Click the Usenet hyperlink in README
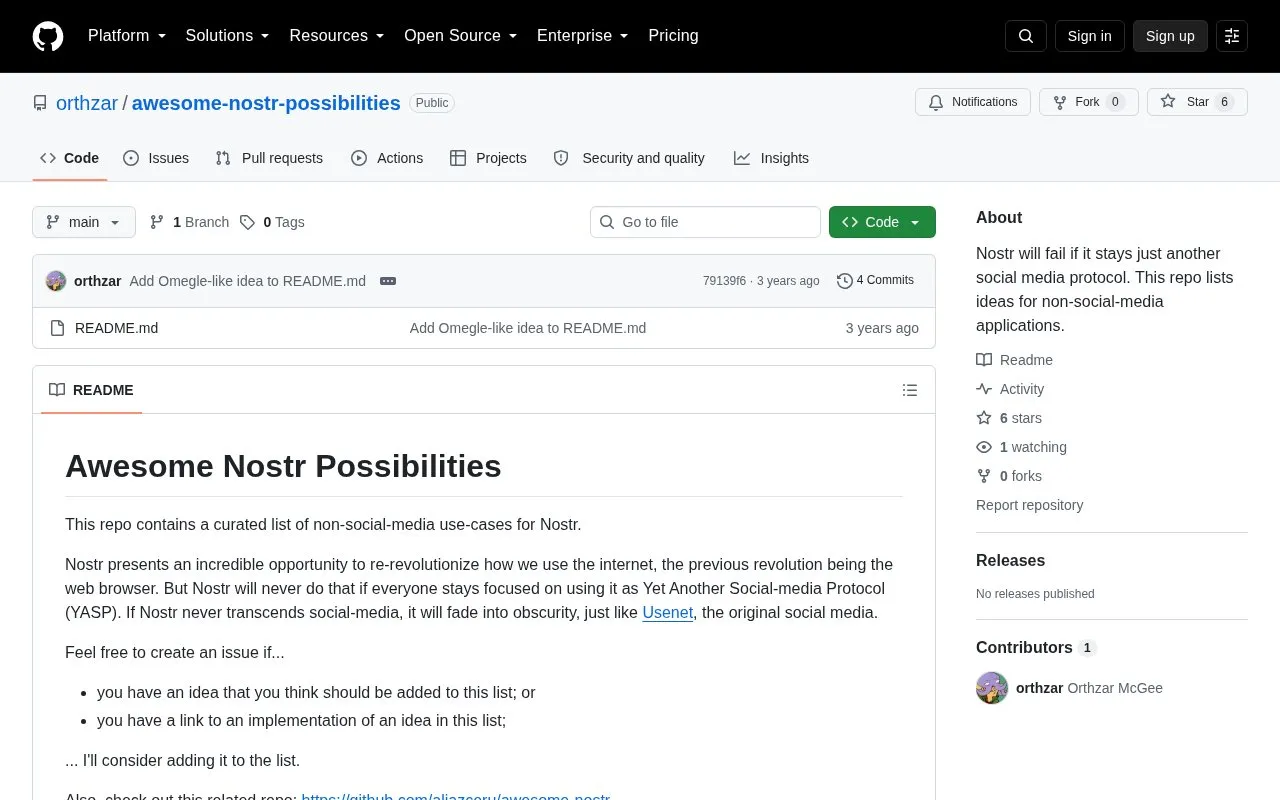1280x800 pixels. point(668,612)
